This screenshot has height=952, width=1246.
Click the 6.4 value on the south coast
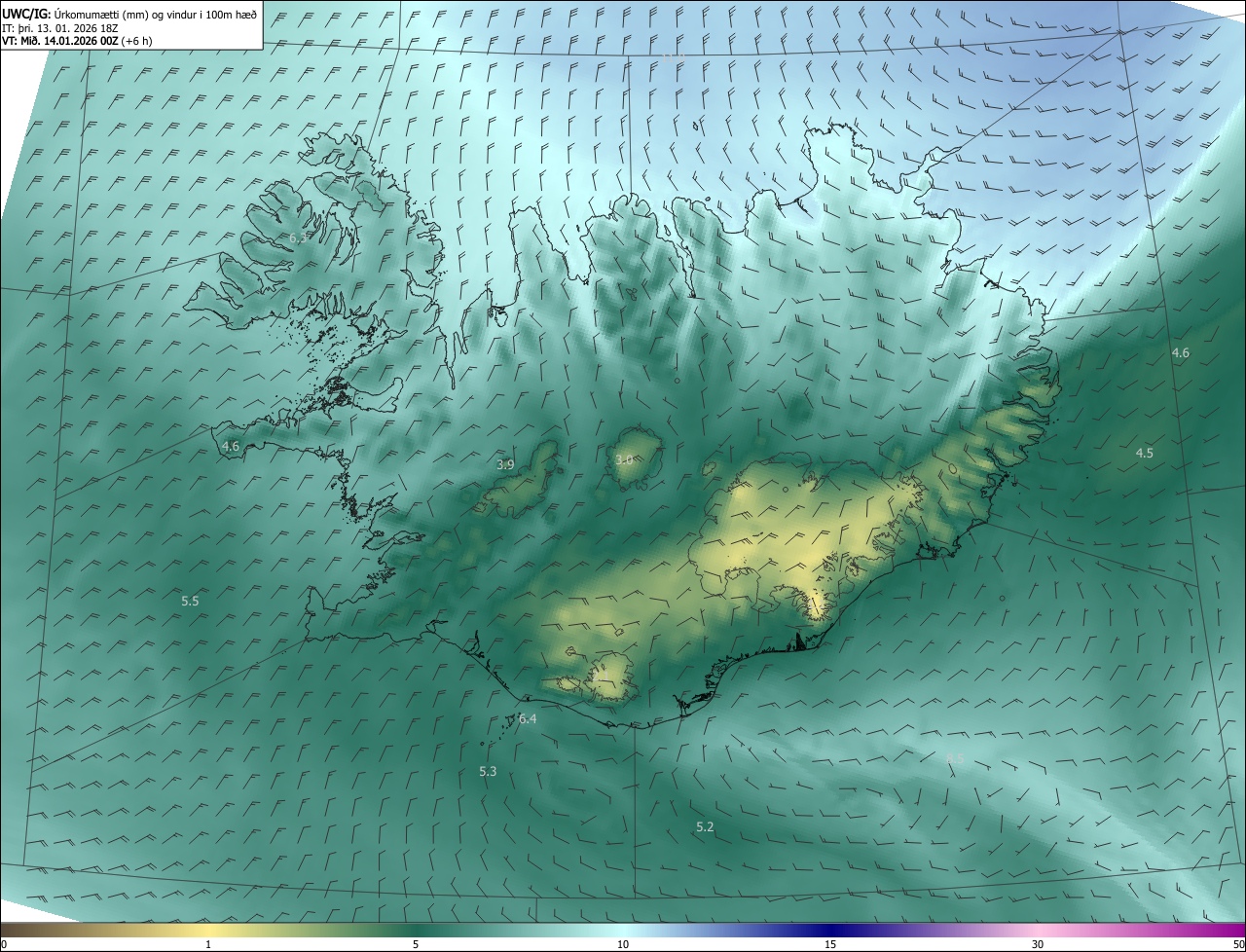(528, 718)
